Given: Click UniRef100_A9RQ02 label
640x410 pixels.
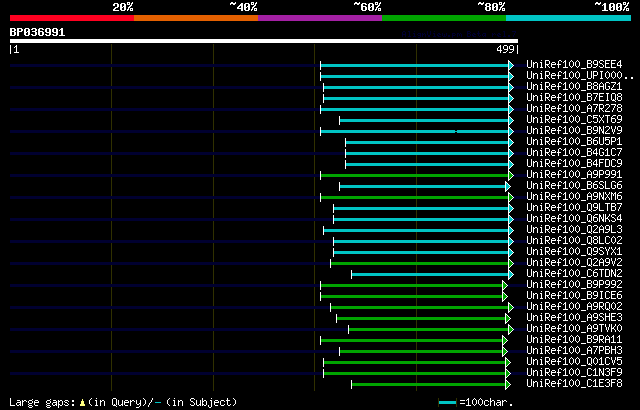Looking at the screenshot, I should 574,307.
